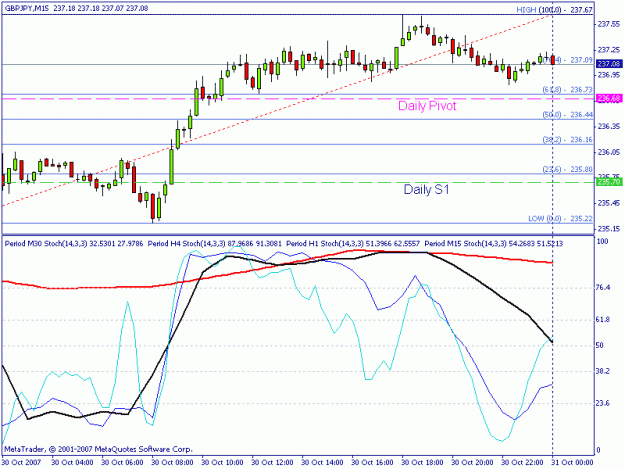
Task: Click the LOW (0.0) - 235.22 Fibonacci label
Action: [560, 219]
